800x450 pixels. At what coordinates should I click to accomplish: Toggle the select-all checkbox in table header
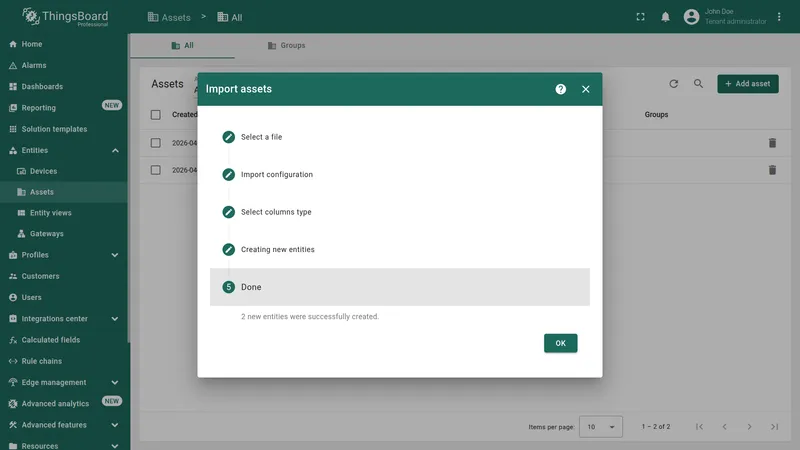point(156,115)
